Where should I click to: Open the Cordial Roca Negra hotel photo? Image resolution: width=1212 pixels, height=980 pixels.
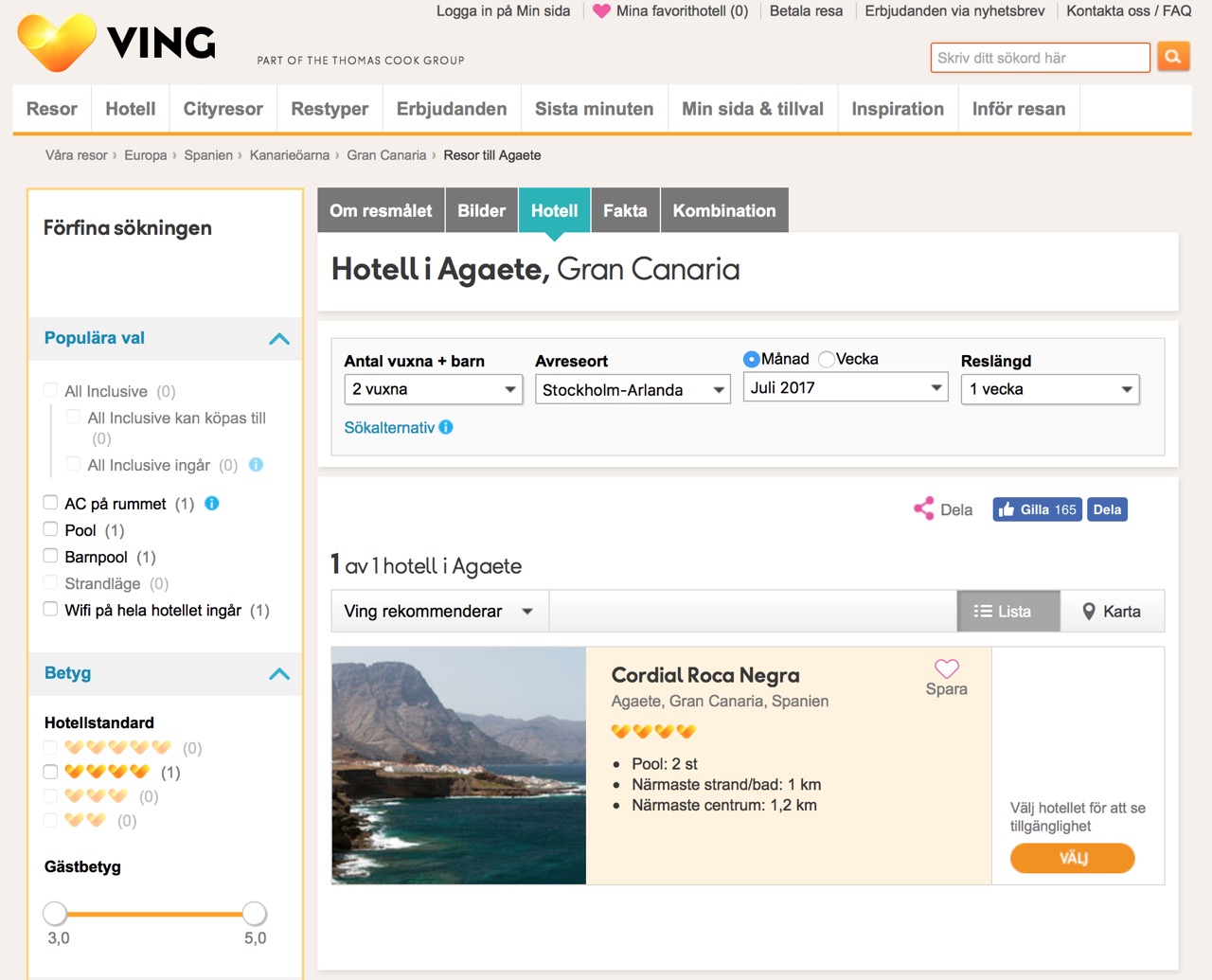459,766
